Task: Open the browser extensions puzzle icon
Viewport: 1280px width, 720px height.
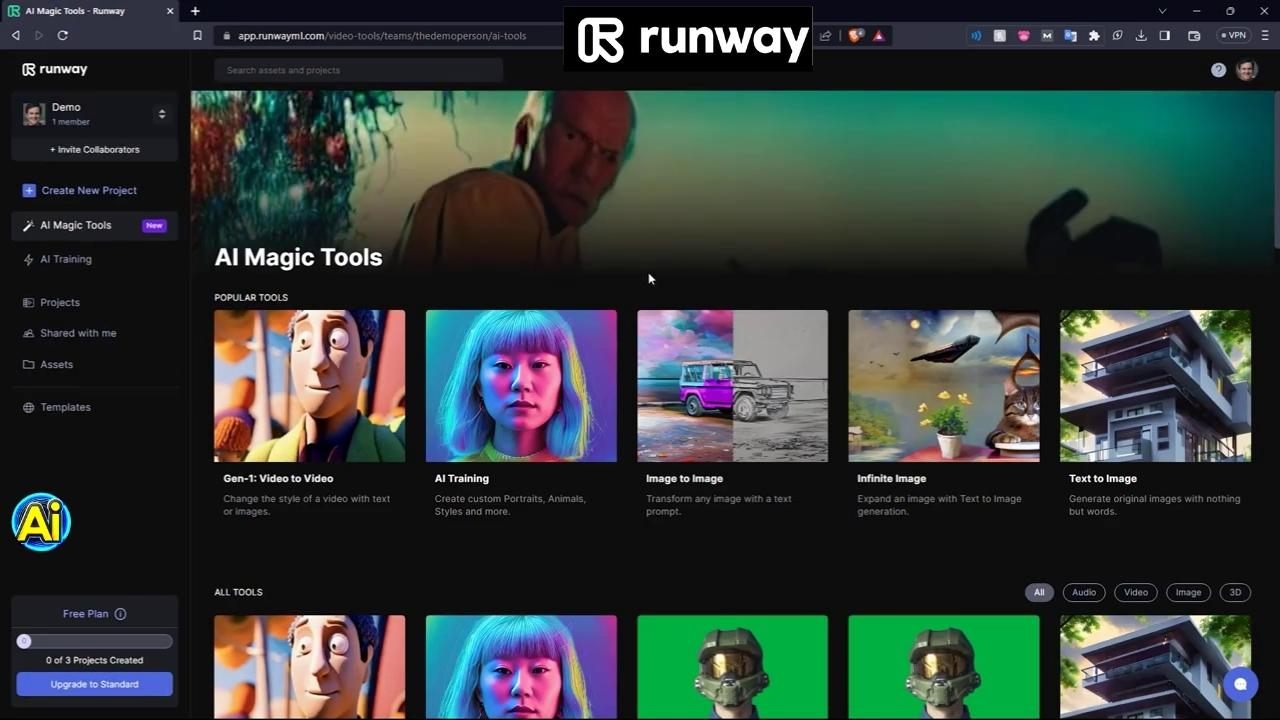Action: [x=1094, y=35]
